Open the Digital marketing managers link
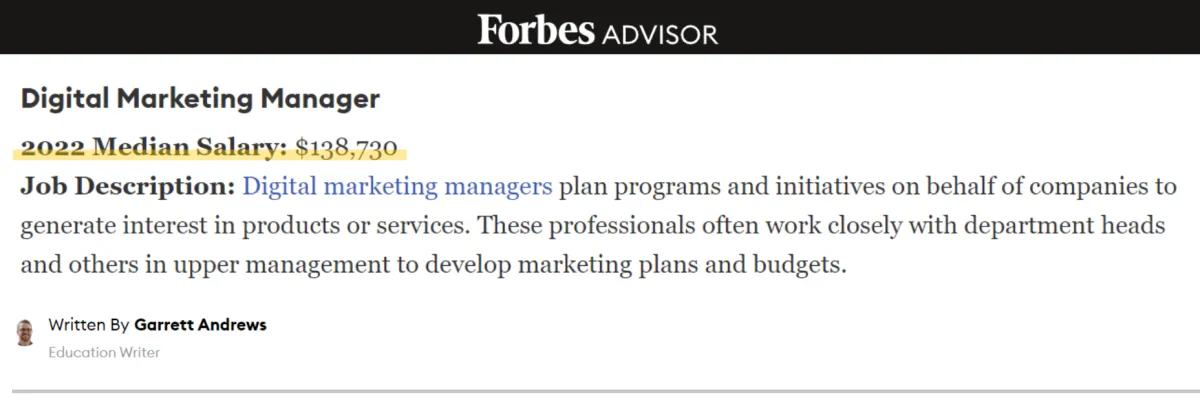1200x406 pixels. coord(397,187)
